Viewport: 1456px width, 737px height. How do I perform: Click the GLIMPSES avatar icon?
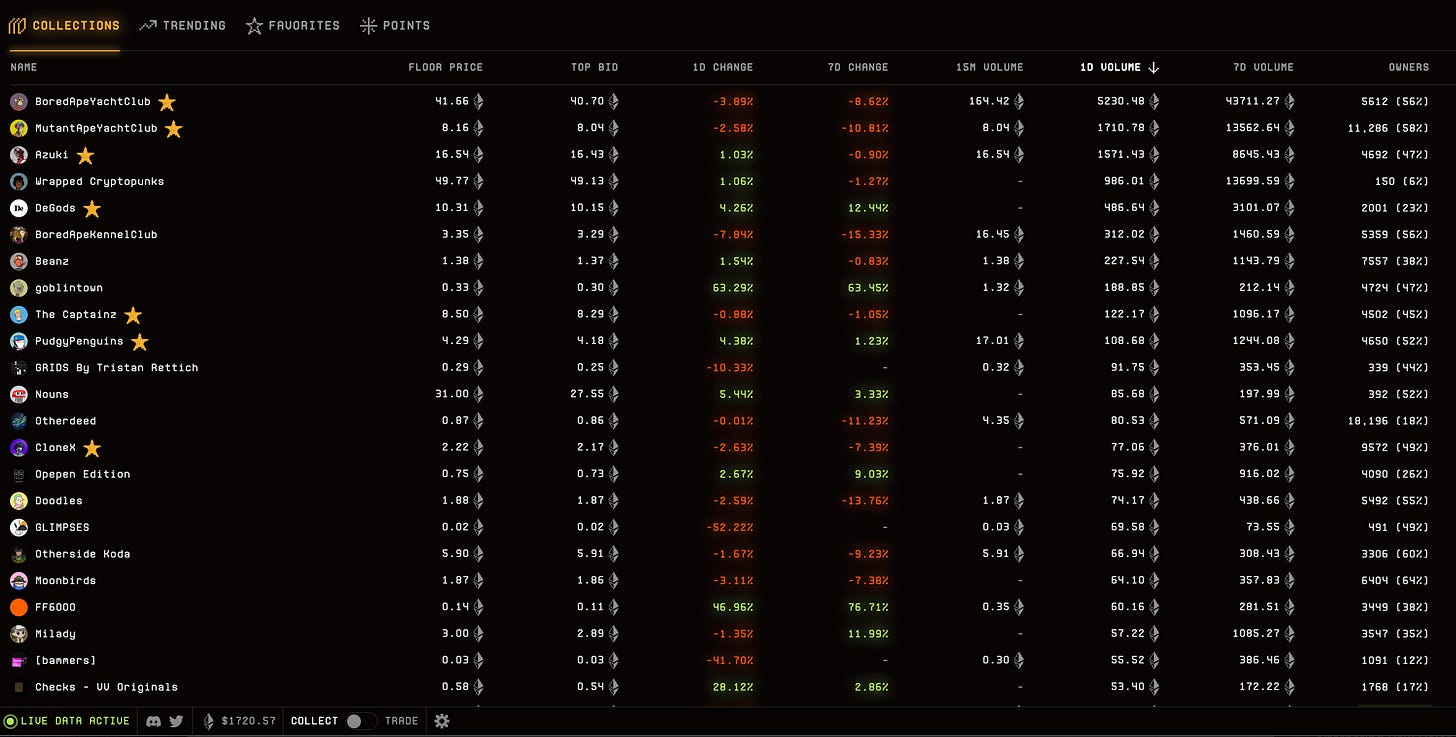[19, 527]
